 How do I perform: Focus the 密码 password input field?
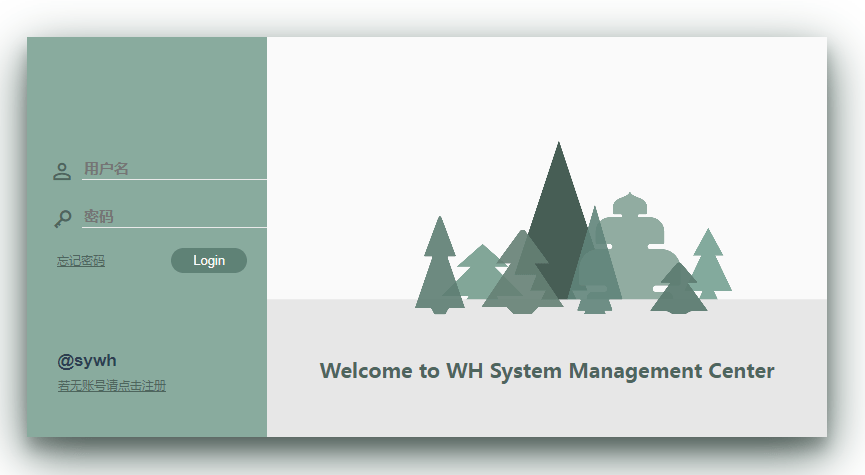172,216
